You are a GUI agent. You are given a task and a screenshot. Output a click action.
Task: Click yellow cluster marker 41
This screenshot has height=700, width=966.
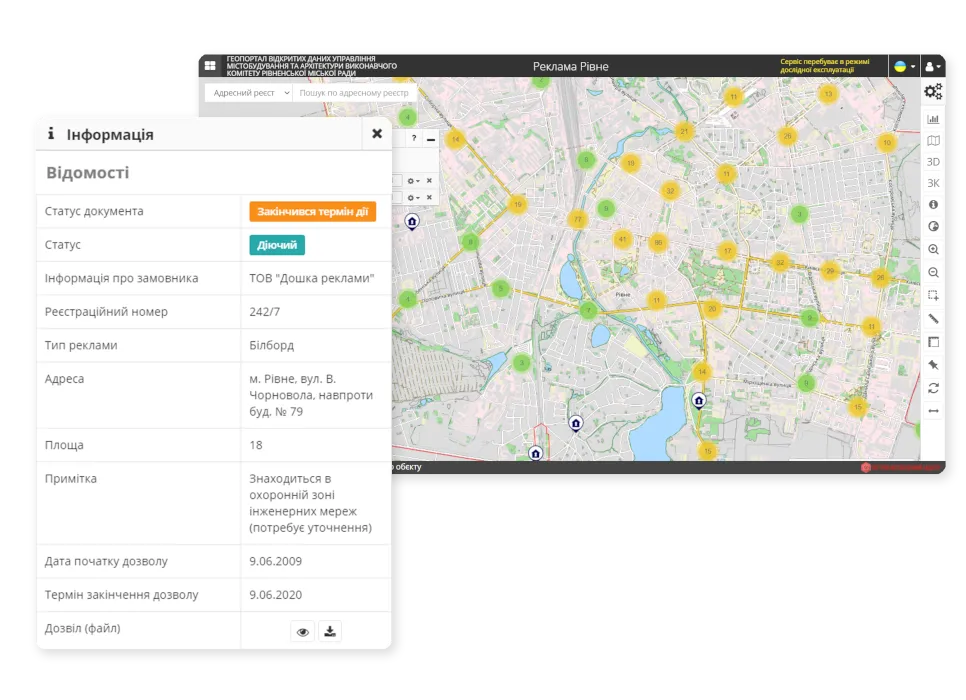point(622,239)
